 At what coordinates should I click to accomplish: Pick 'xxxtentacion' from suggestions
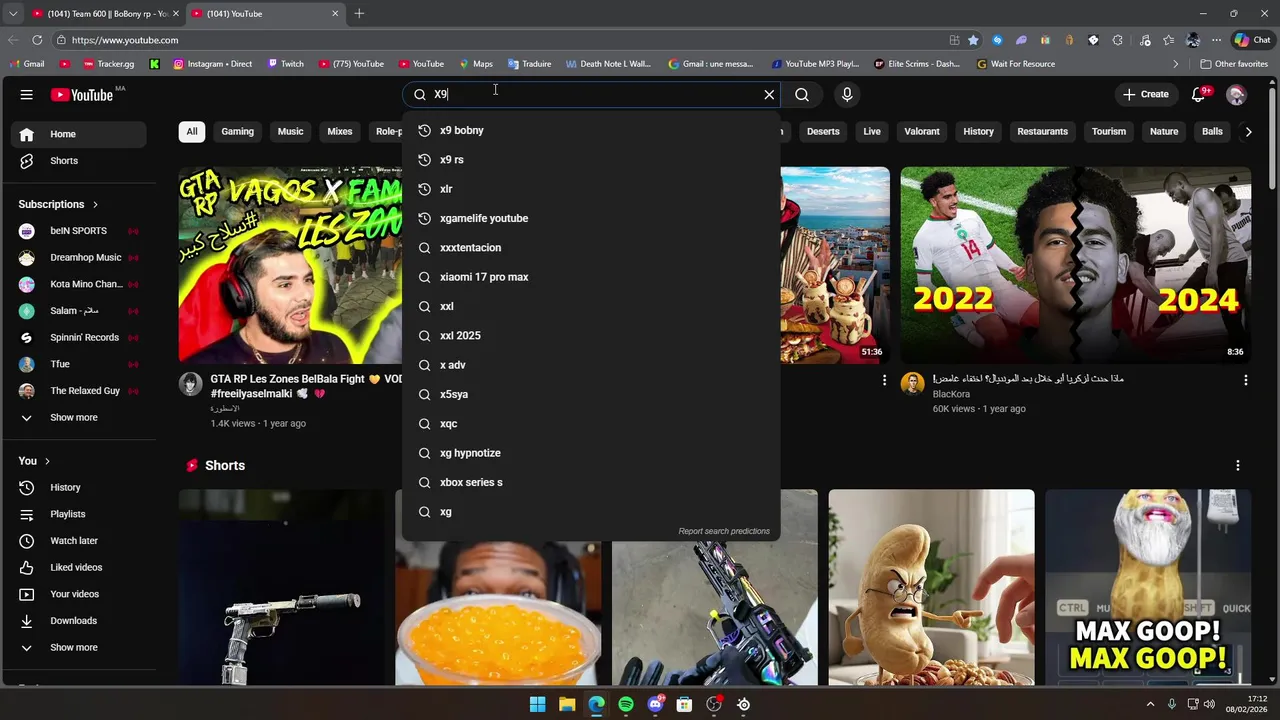pos(591,248)
